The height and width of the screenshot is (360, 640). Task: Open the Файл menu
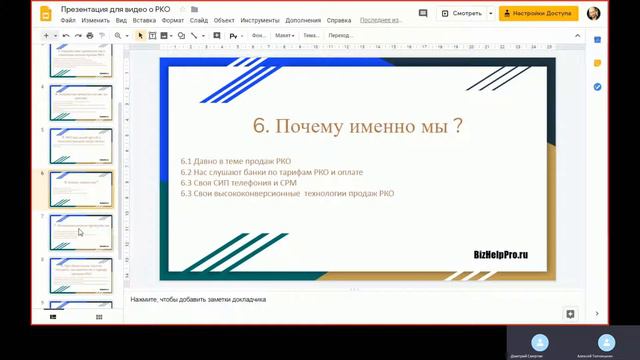[x=68, y=20]
